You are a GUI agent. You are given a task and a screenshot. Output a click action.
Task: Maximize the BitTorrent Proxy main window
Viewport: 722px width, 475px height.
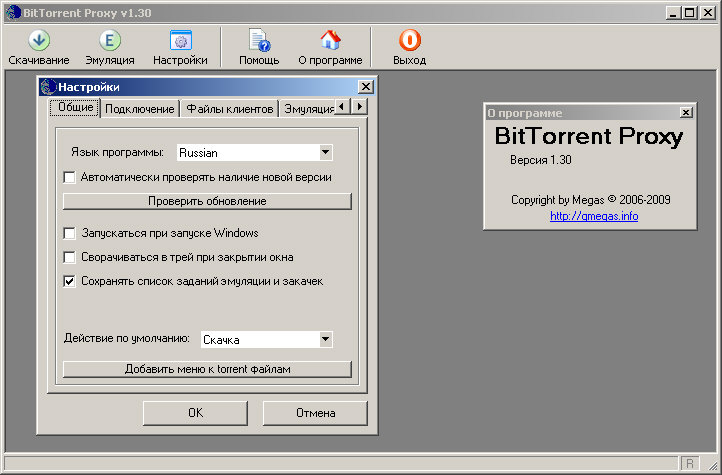pyautogui.click(x=690, y=13)
